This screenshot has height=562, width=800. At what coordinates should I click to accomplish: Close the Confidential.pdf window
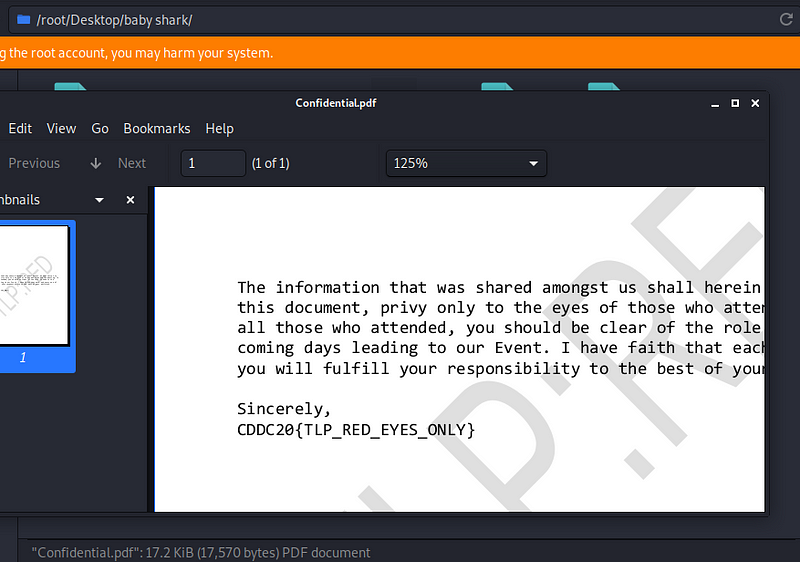(x=756, y=103)
